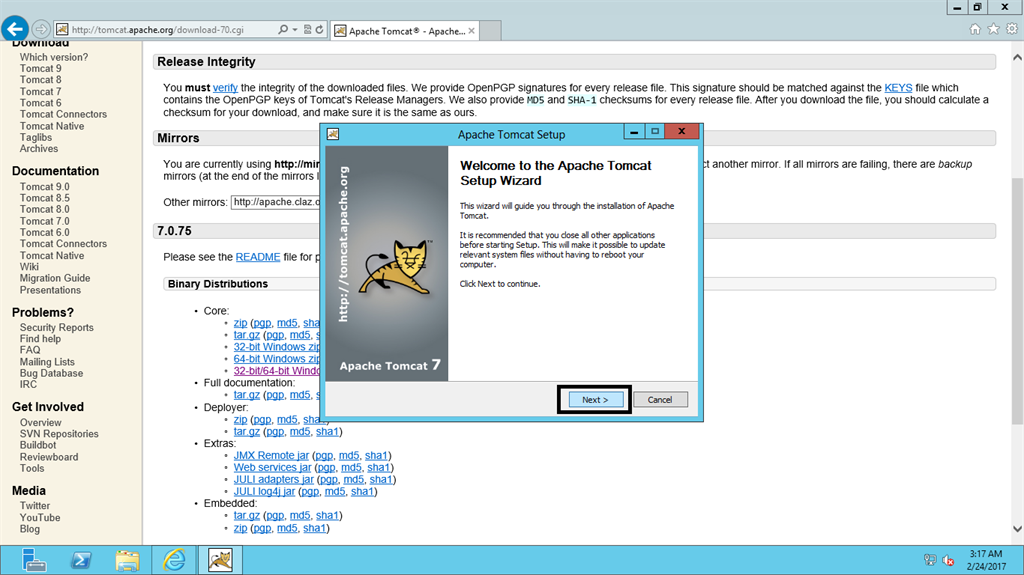Screen dimensions: 1024x575
Task: Download 64-bit Windows zip link
Action: tap(277, 359)
